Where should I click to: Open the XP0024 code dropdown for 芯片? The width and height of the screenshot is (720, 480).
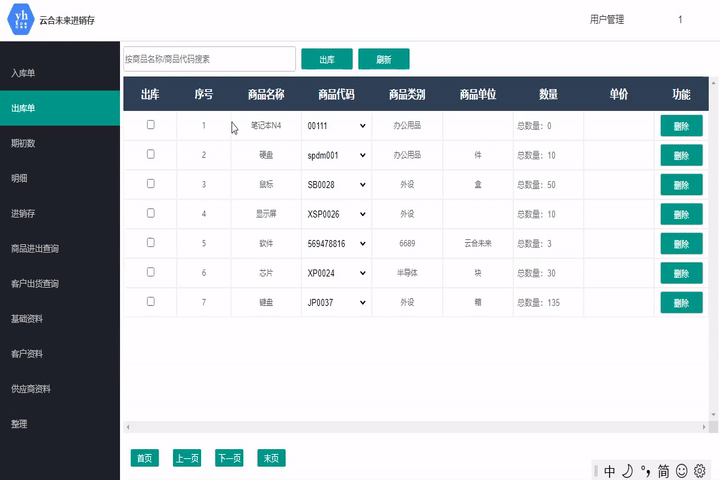click(336, 272)
